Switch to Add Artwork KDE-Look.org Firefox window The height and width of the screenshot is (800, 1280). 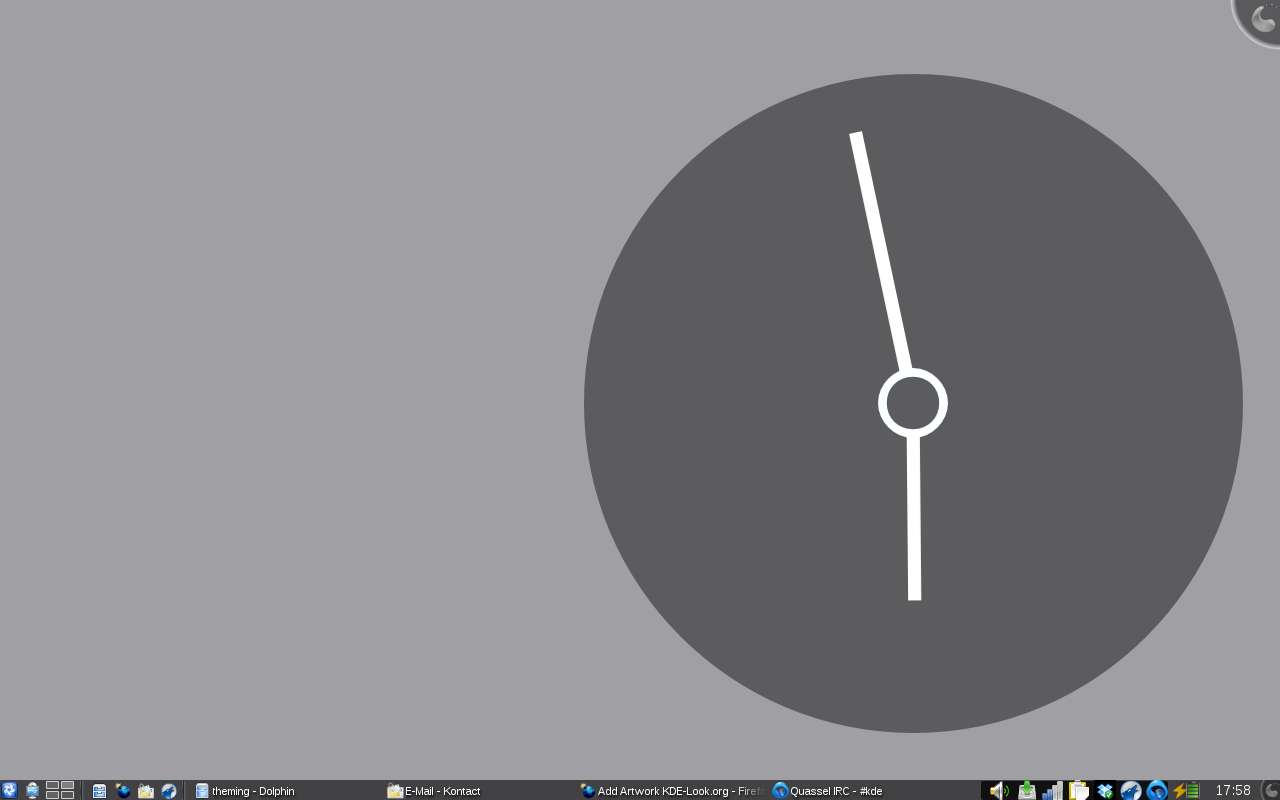[673, 791]
